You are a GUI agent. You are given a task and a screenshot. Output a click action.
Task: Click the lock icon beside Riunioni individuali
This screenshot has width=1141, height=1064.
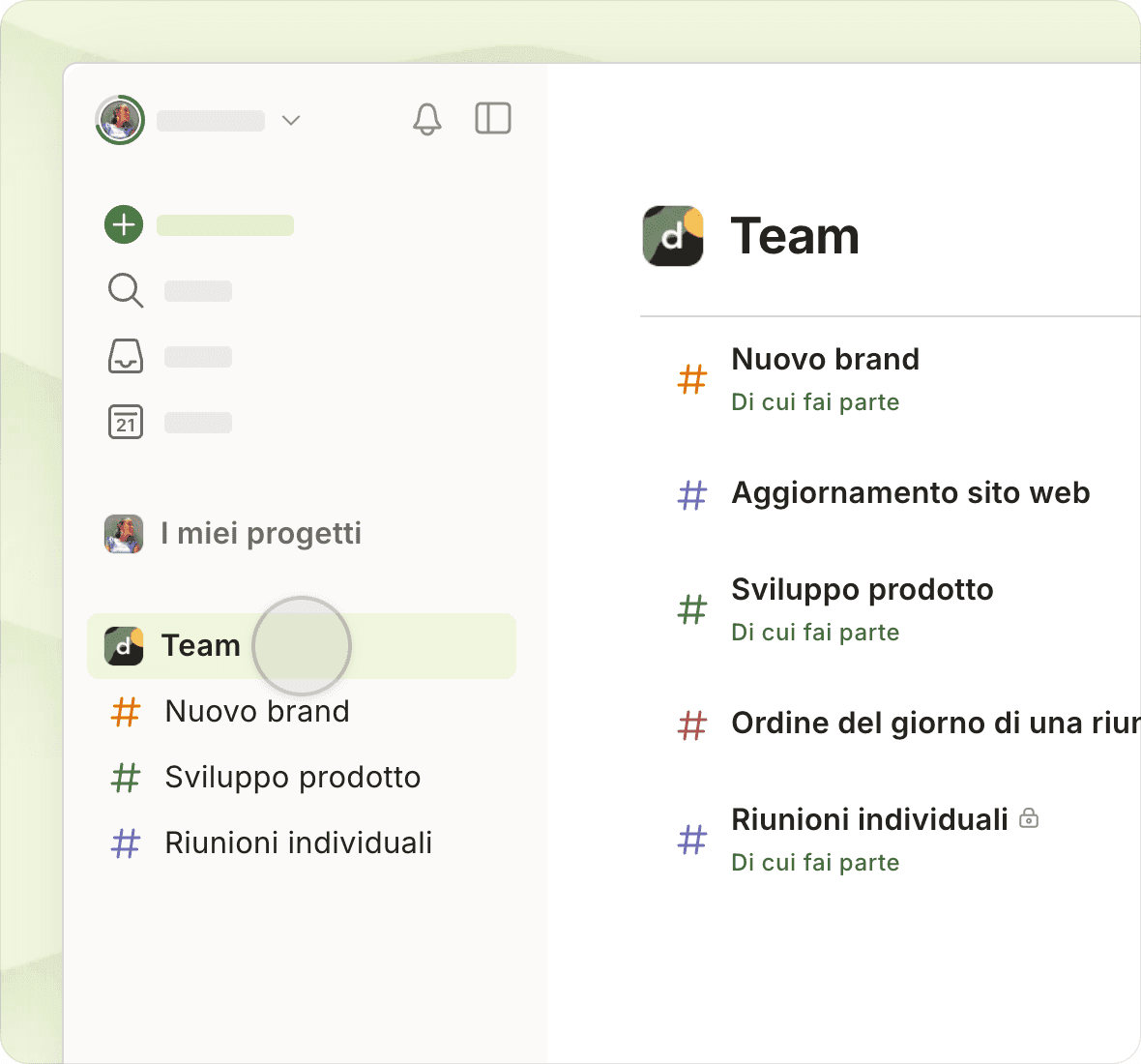point(1029,818)
